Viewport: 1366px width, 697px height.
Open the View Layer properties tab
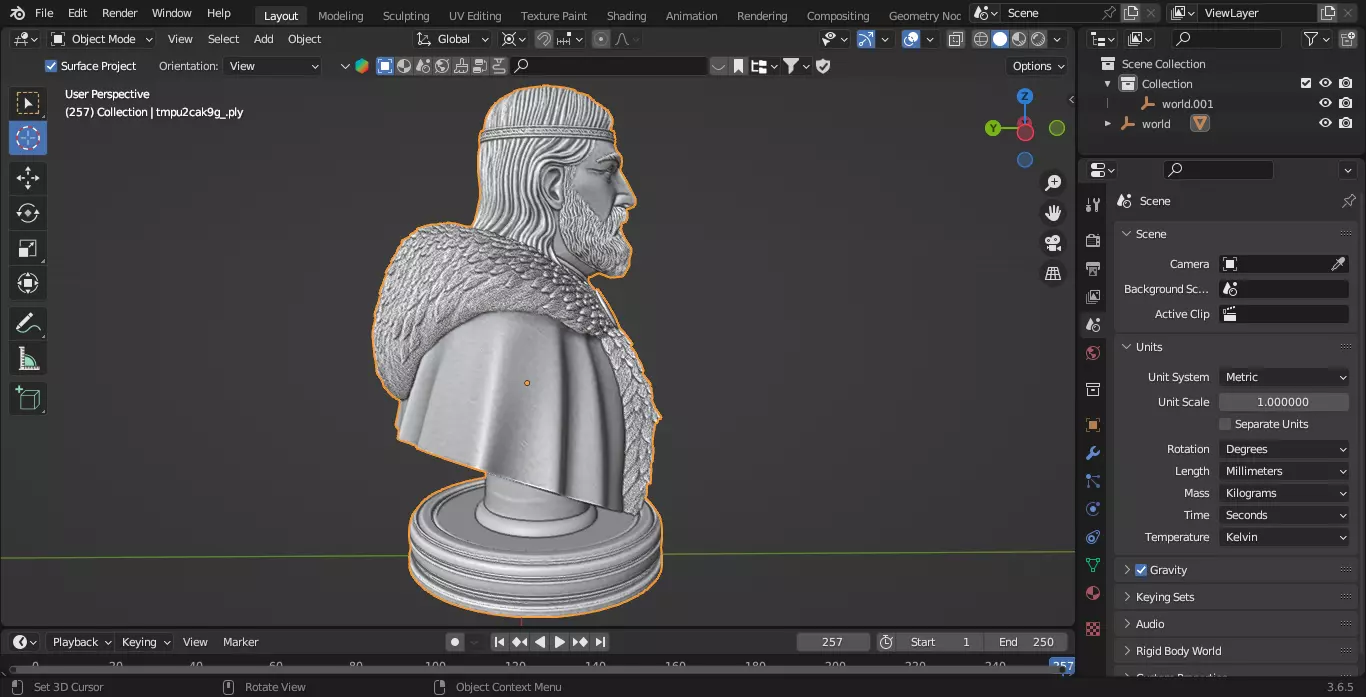point(1093,297)
